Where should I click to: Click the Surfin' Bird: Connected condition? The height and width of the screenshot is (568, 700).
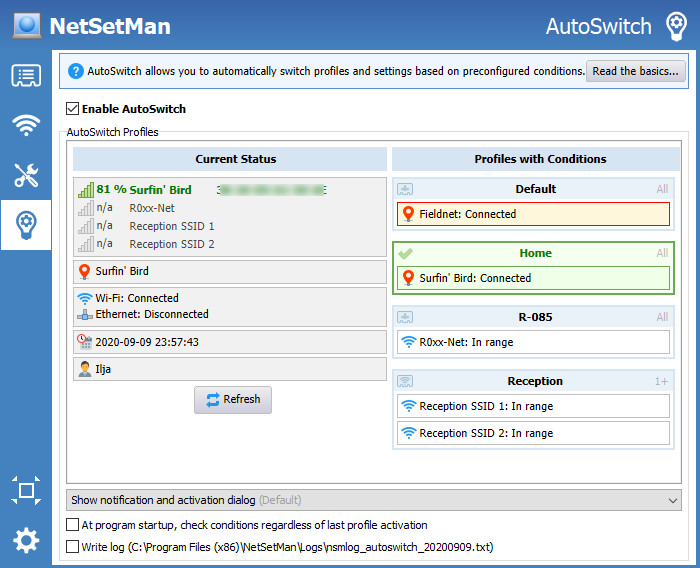tap(533, 278)
